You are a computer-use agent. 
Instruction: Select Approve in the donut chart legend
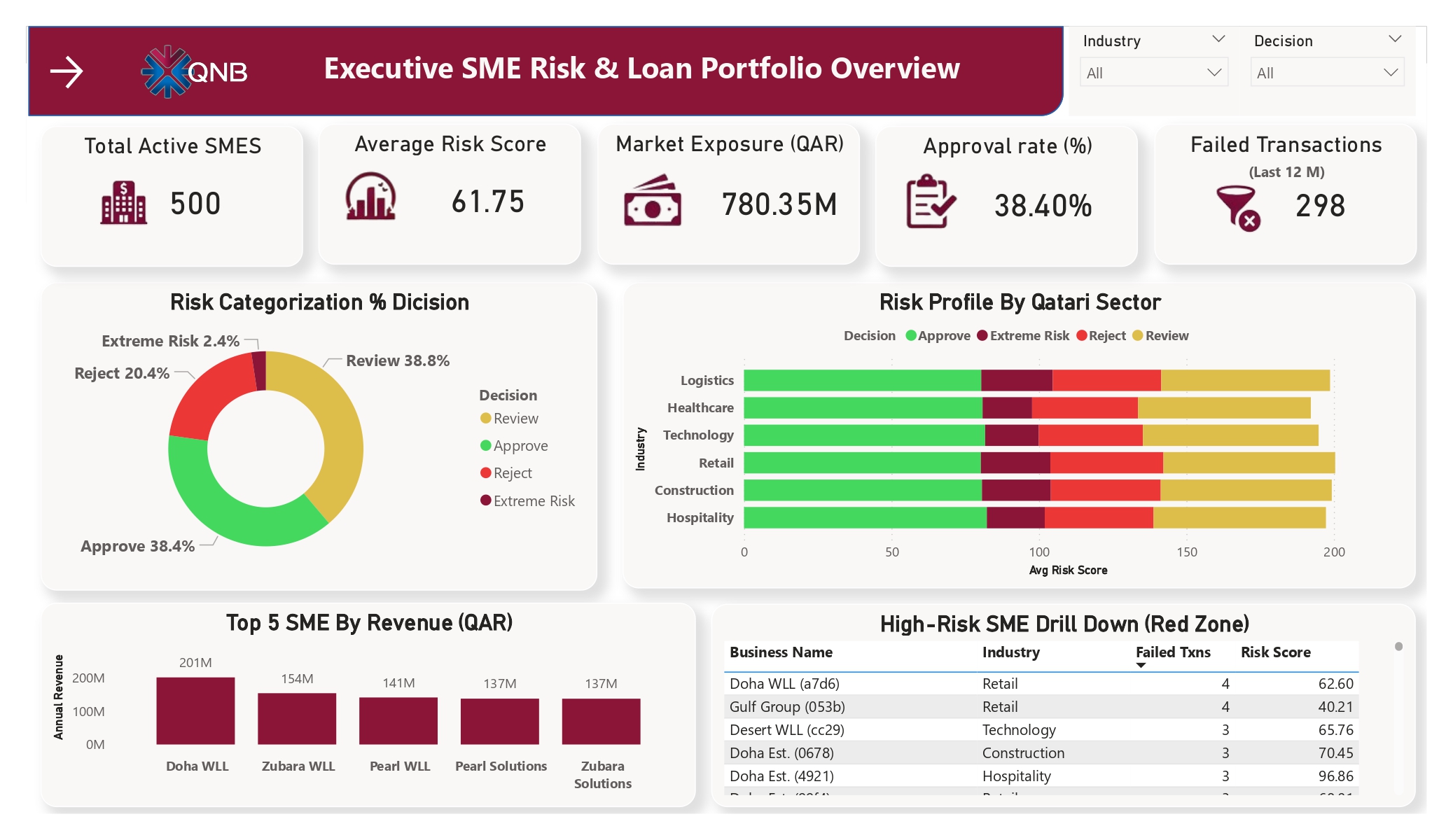coord(514,446)
